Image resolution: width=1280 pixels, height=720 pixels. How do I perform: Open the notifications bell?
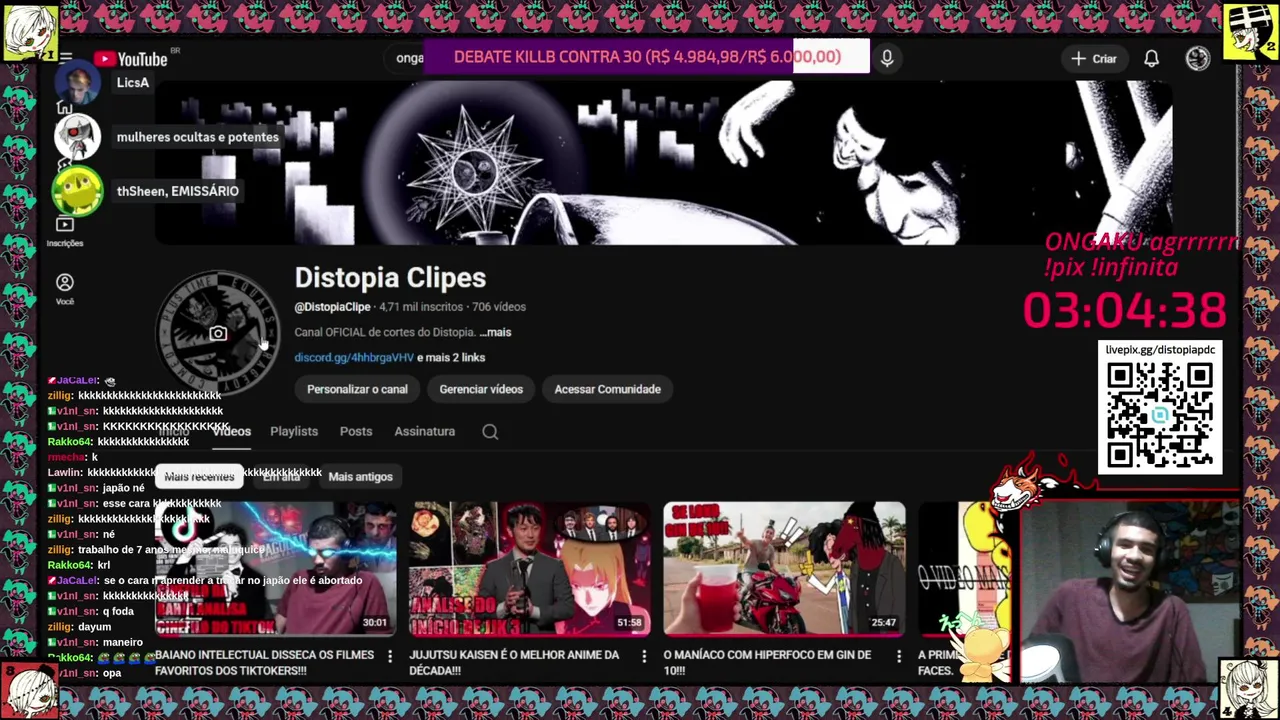coord(1151,59)
